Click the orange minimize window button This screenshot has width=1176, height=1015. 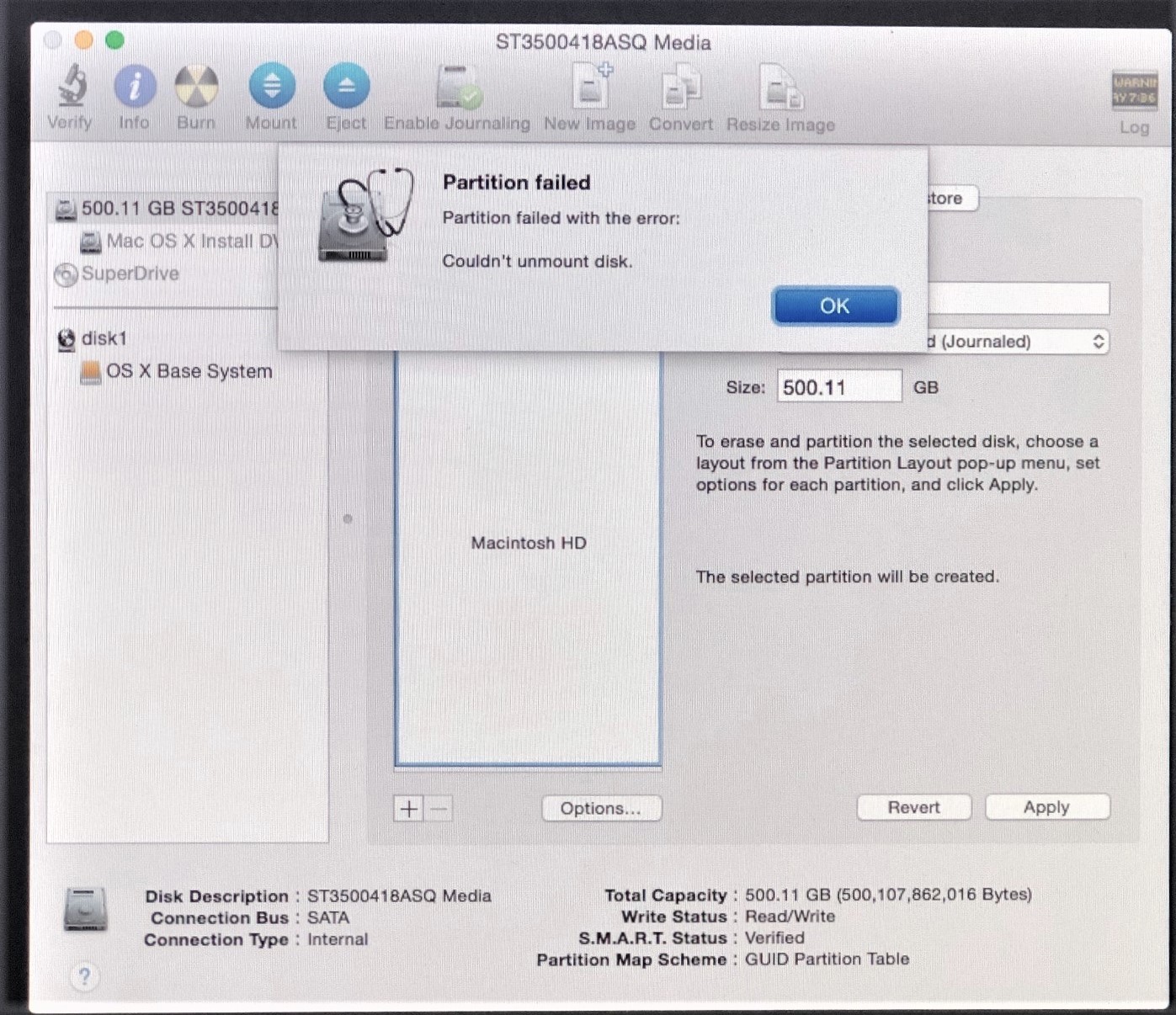pyautogui.click(x=84, y=40)
